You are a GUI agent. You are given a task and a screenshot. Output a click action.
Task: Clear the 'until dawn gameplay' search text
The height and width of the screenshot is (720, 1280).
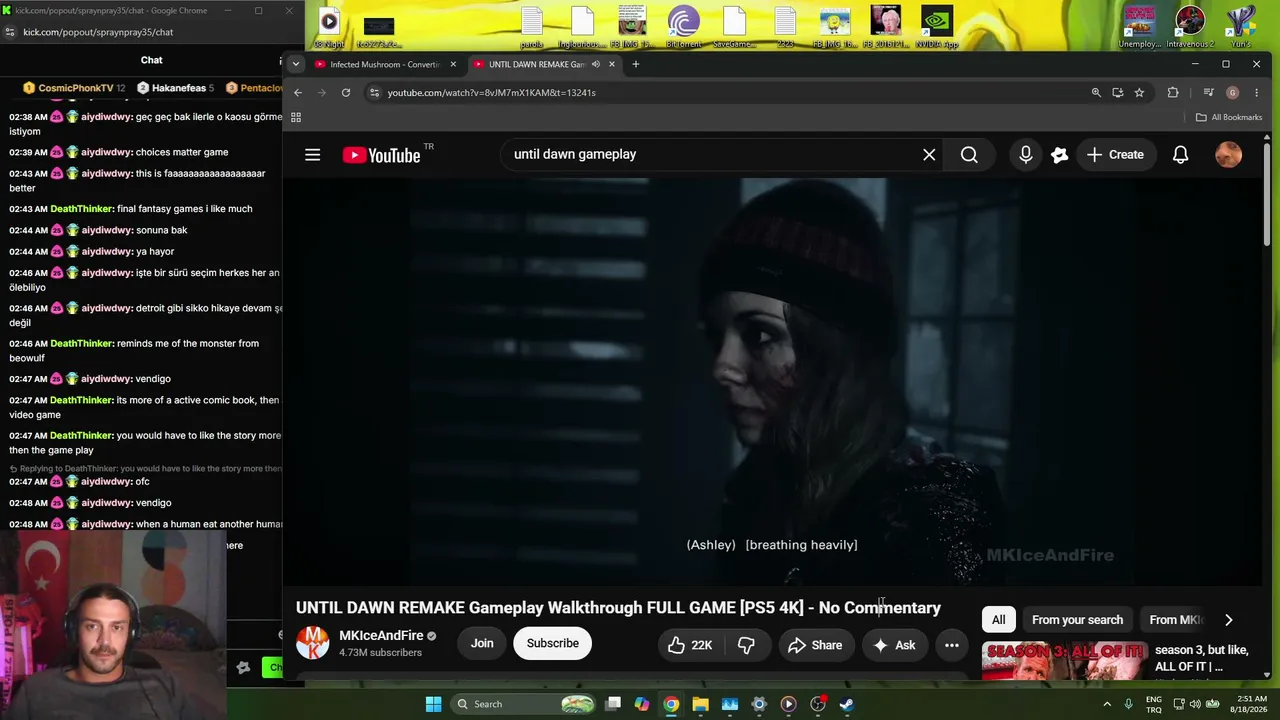tap(929, 155)
